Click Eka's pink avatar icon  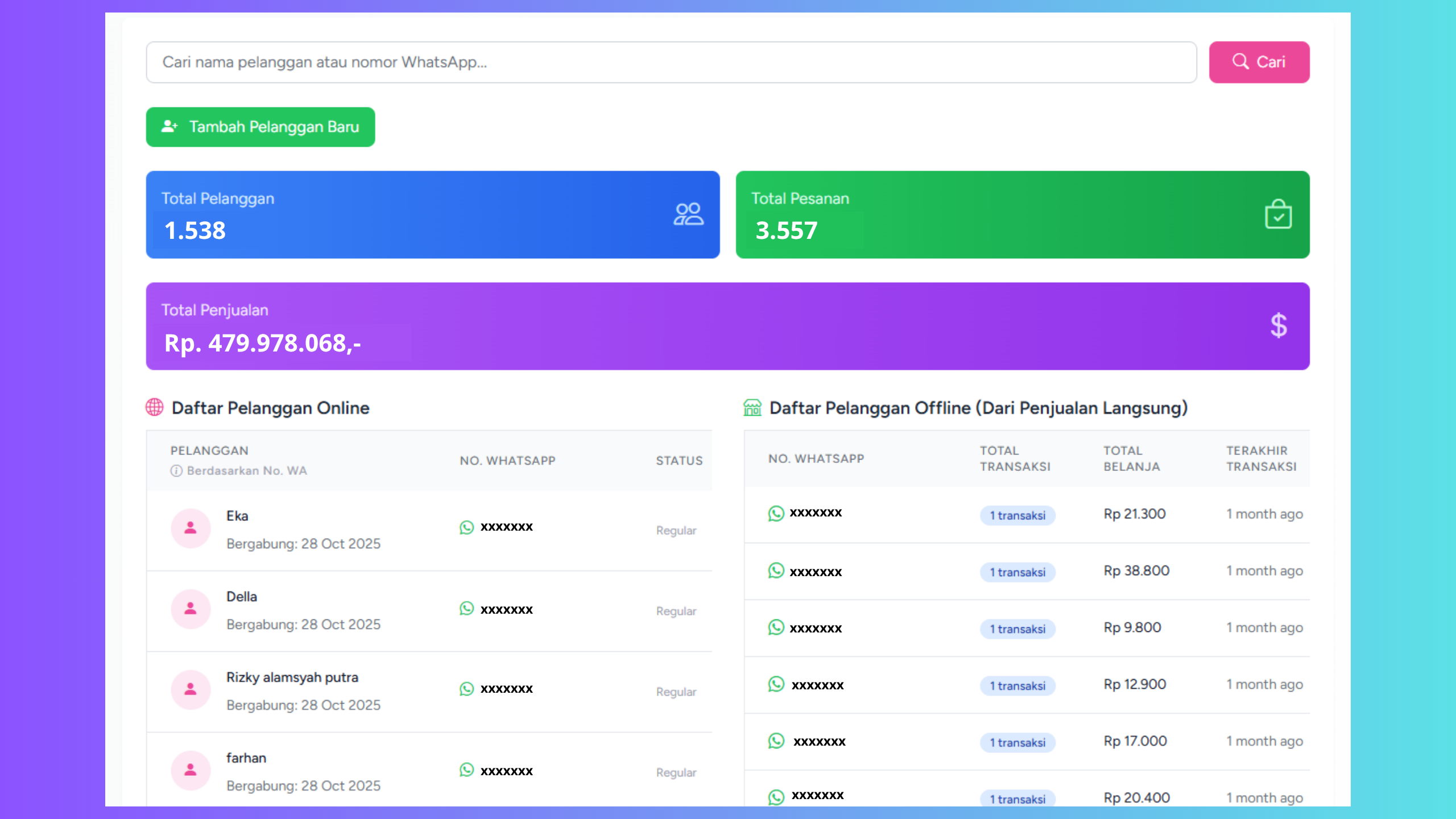pyautogui.click(x=191, y=528)
